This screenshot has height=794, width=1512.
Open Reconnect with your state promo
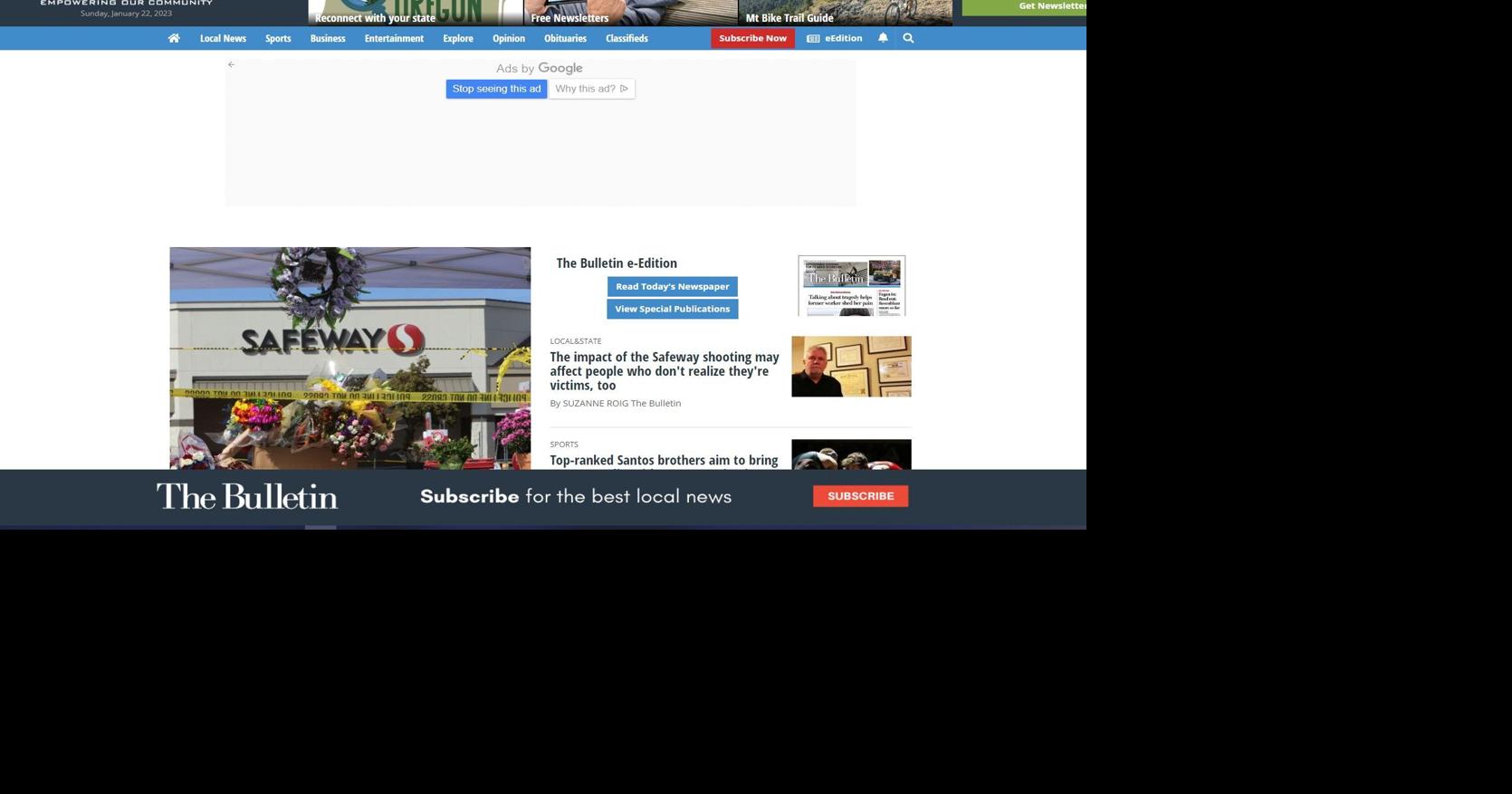[x=416, y=13]
